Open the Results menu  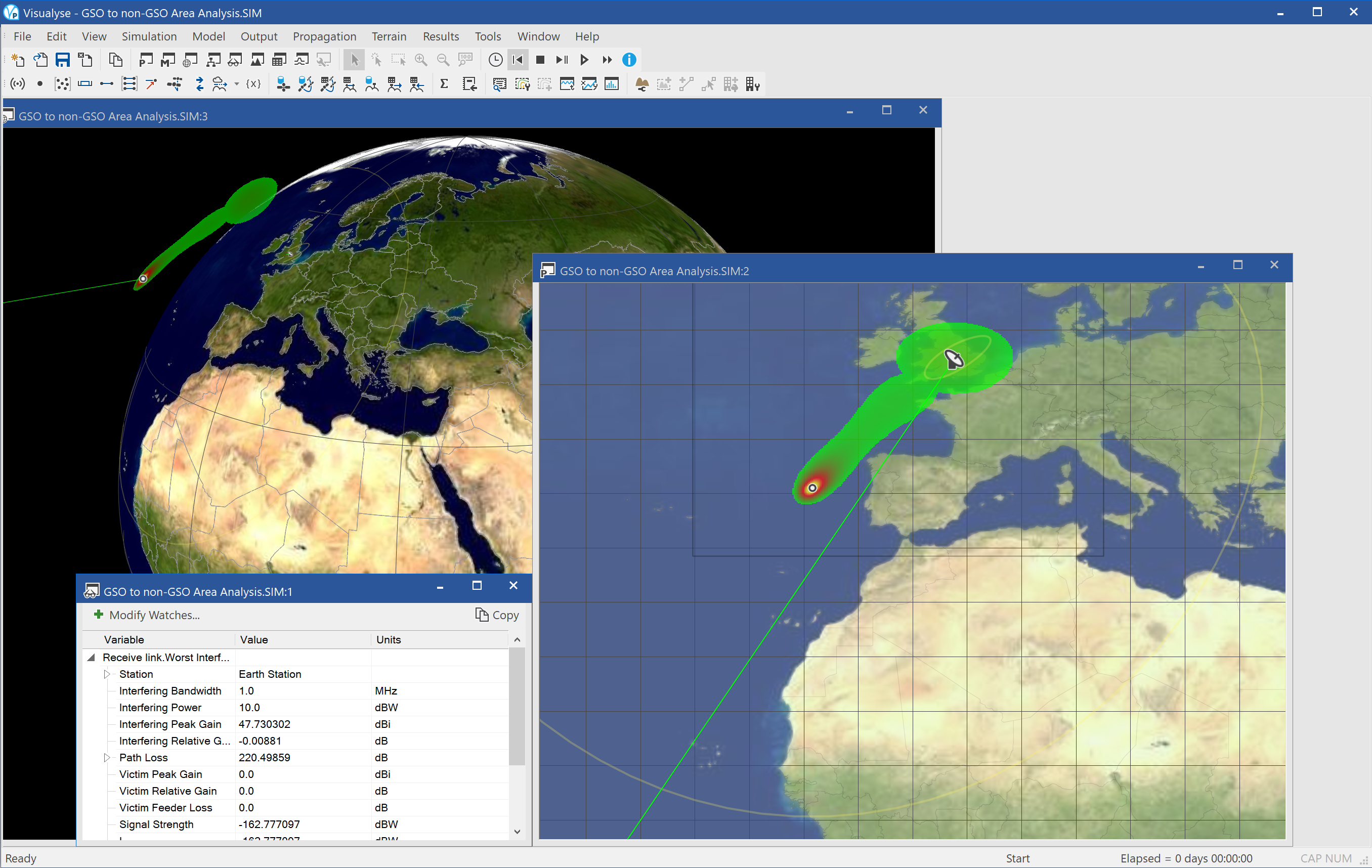pyautogui.click(x=441, y=36)
